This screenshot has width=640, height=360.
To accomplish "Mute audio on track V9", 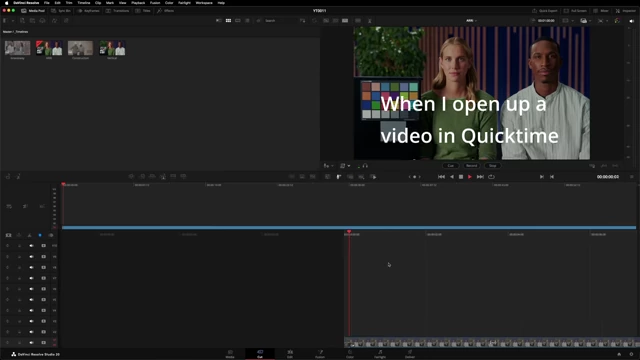I will click(31, 257).
